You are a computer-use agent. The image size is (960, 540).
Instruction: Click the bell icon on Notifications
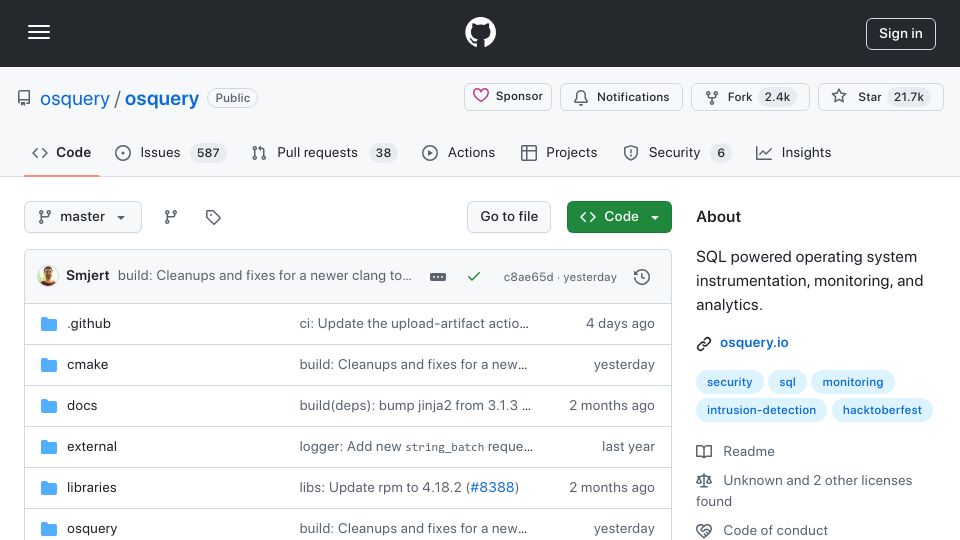tap(581, 97)
